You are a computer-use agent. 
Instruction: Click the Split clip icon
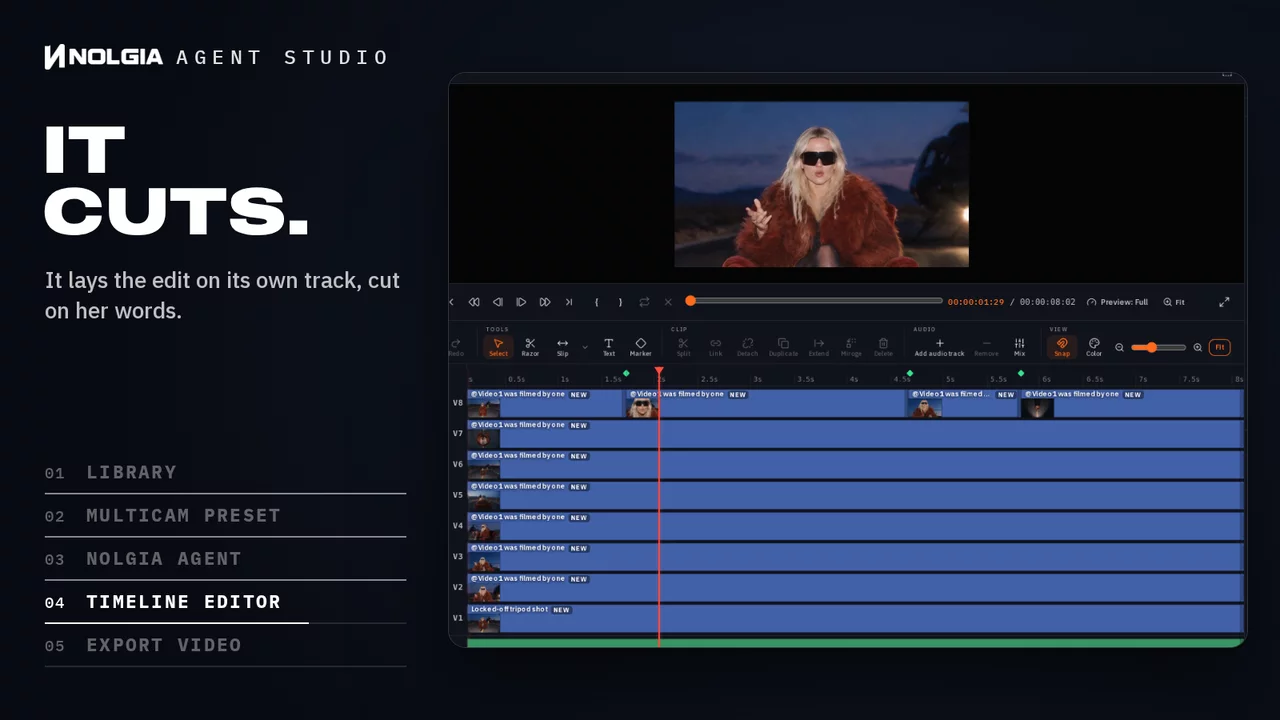point(683,346)
